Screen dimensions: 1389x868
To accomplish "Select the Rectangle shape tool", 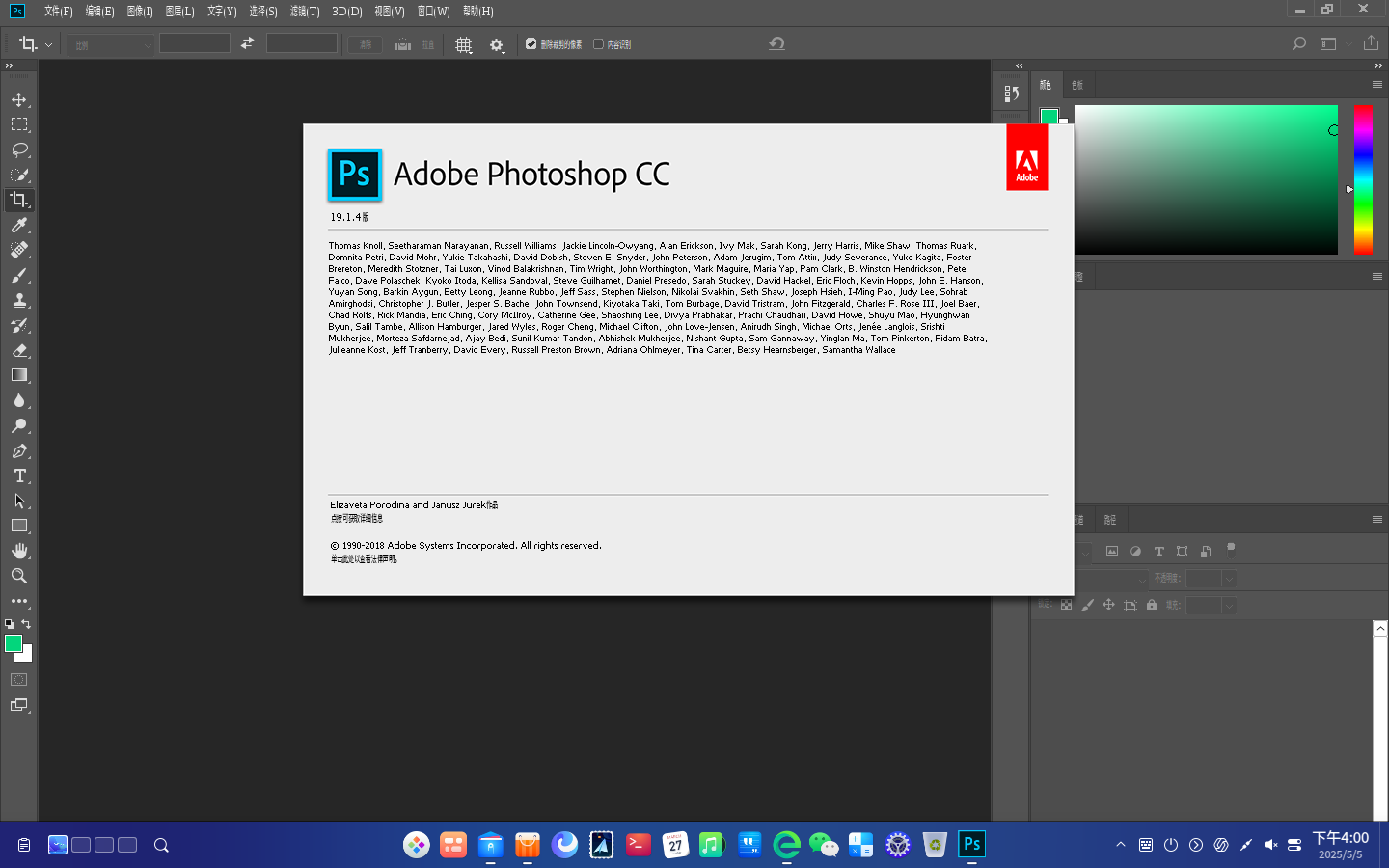I will click(19, 526).
